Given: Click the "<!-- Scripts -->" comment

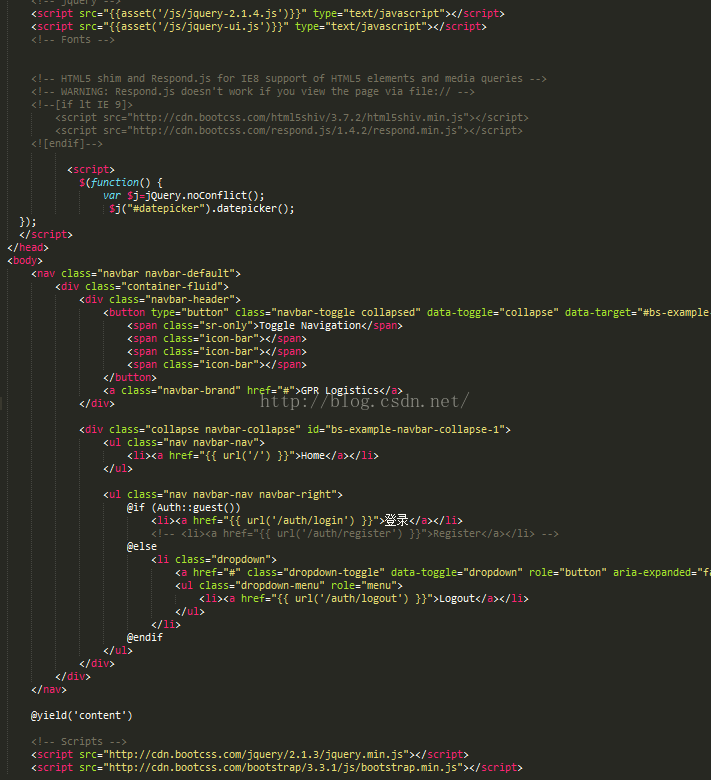Looking at the screenshot, I should (79, 742).
